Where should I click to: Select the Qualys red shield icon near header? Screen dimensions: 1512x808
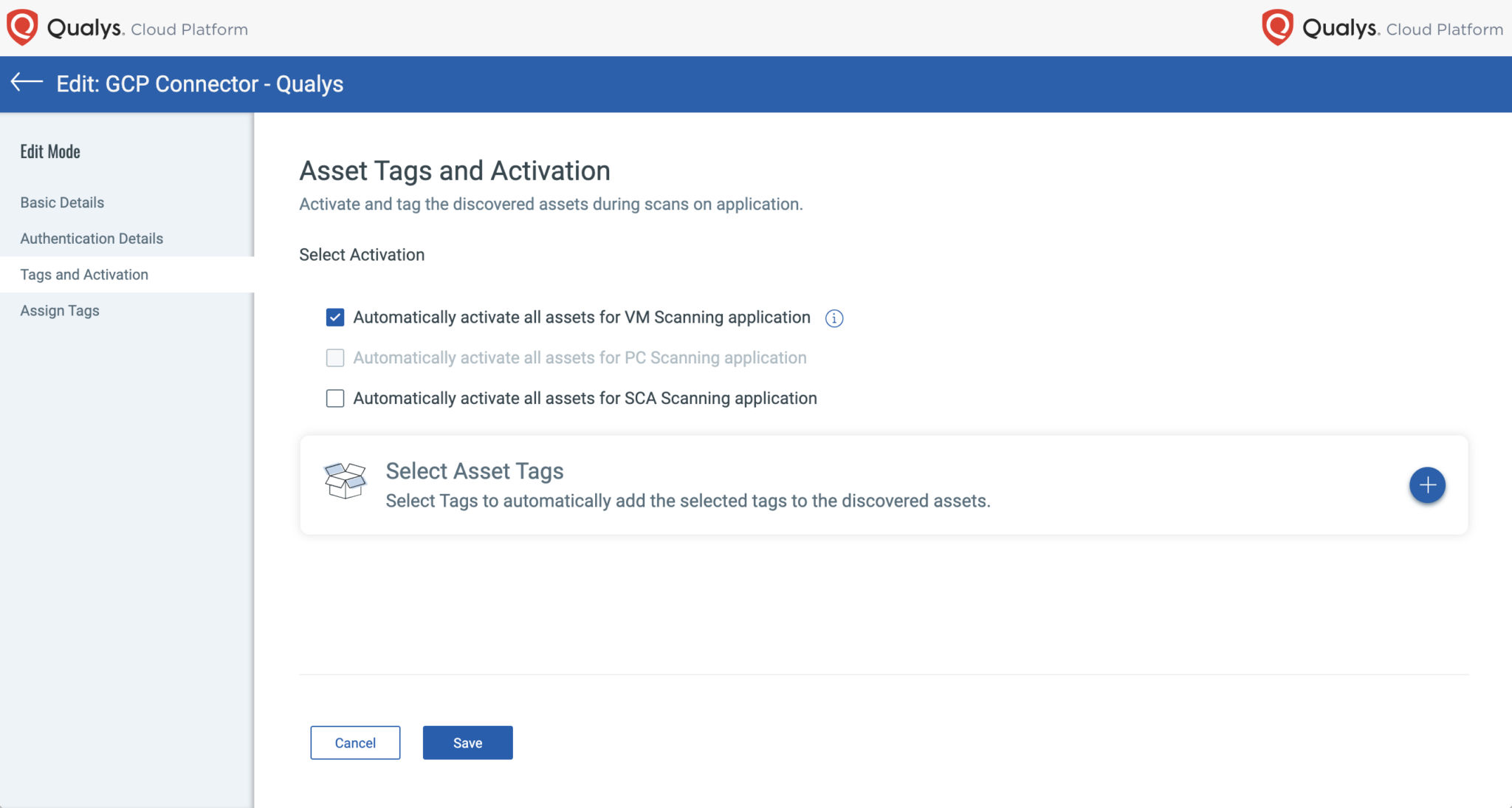coord(21,27)
